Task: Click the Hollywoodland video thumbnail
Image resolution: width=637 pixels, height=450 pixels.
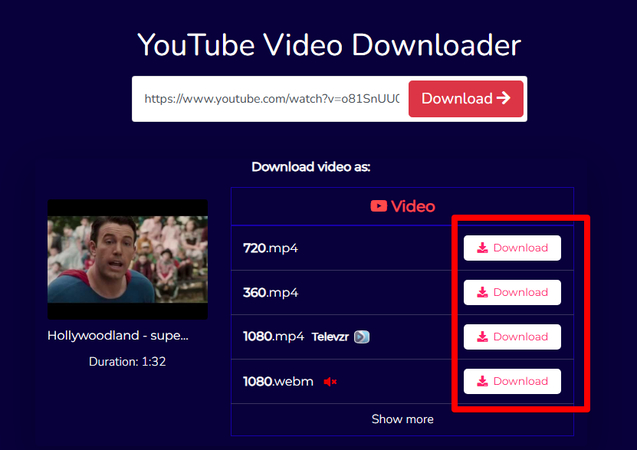Action: click(x=128, y=259)
